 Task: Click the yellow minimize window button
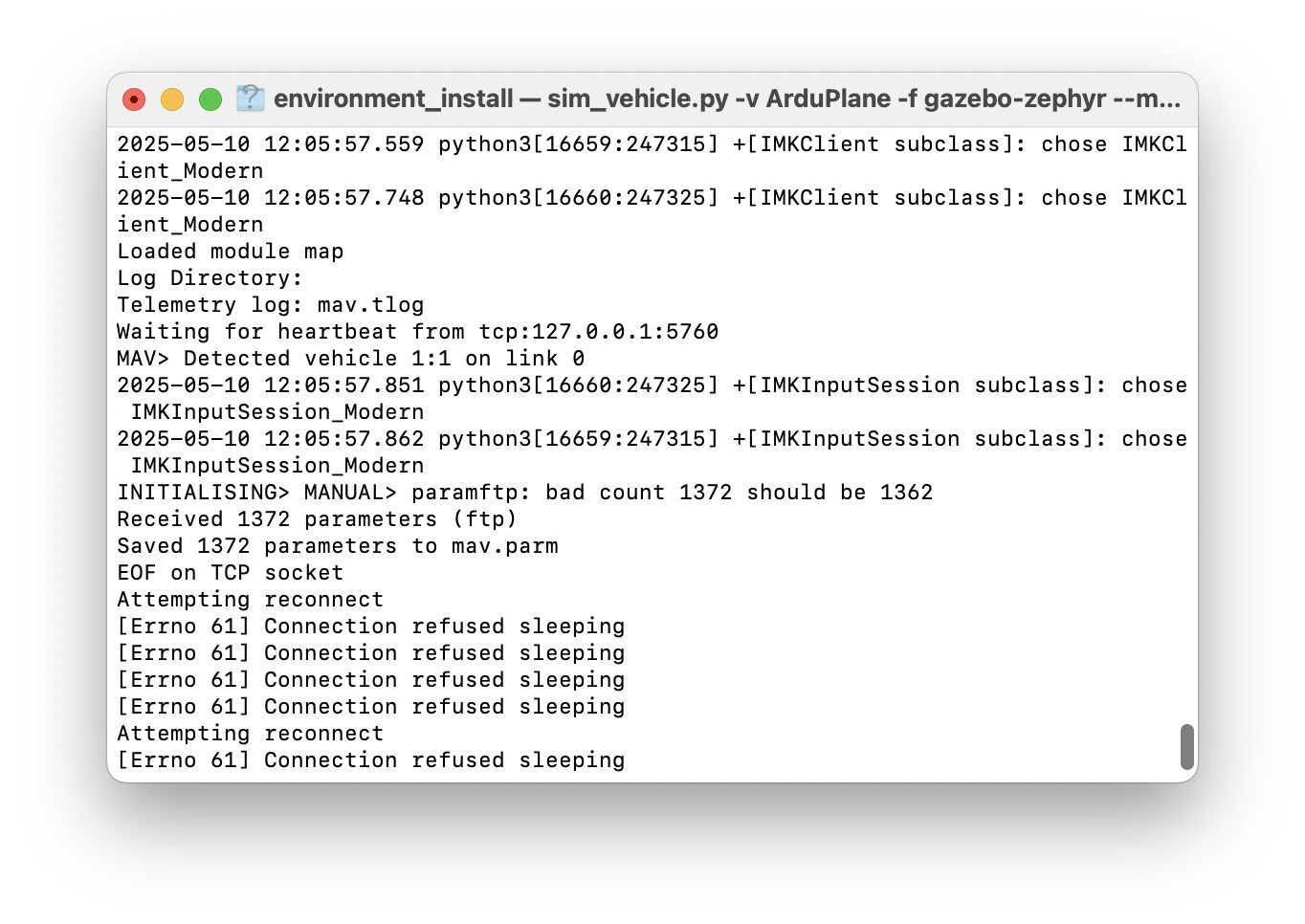coord(172,99)
